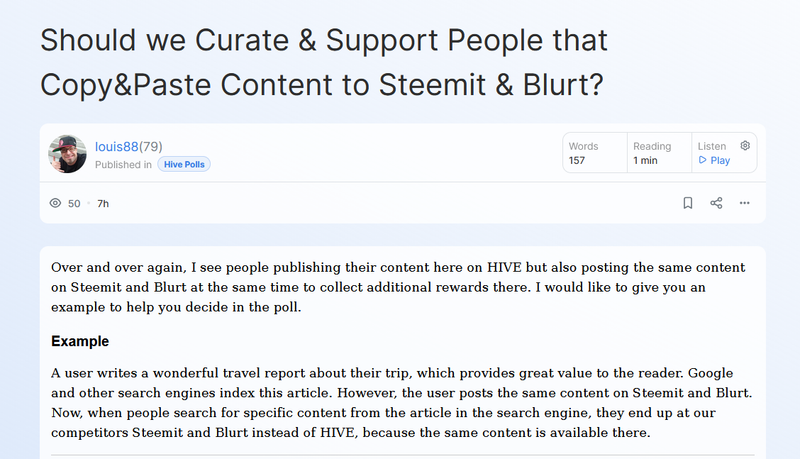The image size is (800, 459).
Task: Click the post title heading
Action: pyautogui.click(x=324, y=62)
